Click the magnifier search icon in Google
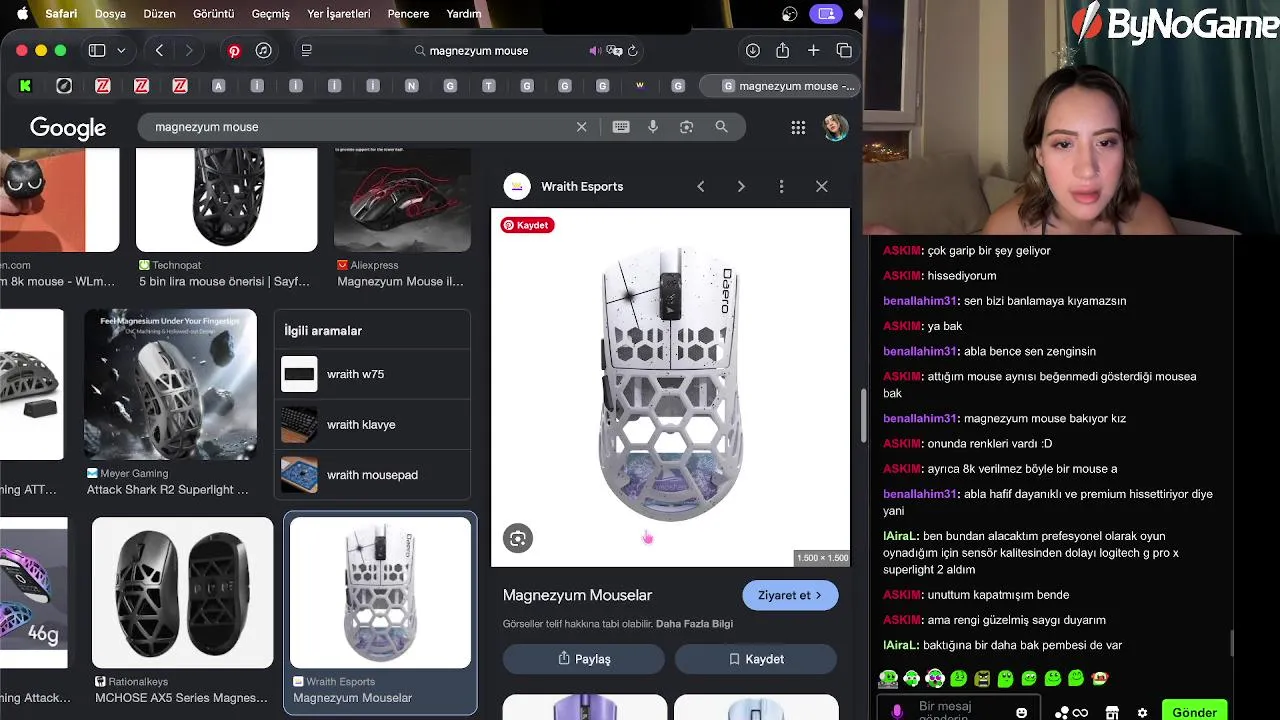The height and width of the screenshot is (720, 1280). coord(721,127)
